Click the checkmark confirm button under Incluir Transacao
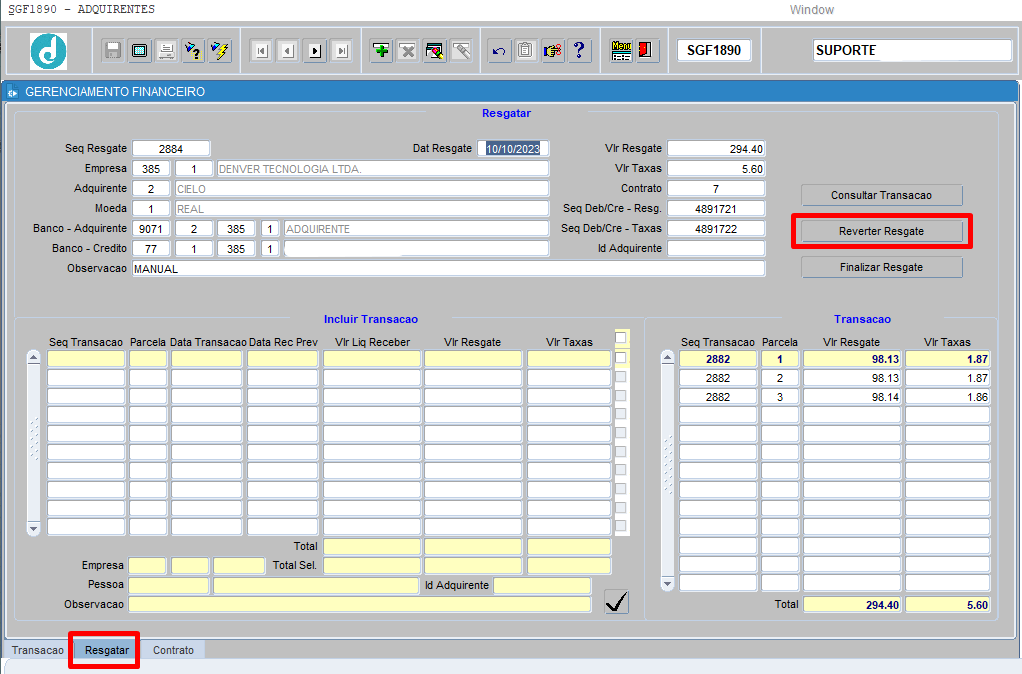The image size is (1022, 674). point(617,602)
